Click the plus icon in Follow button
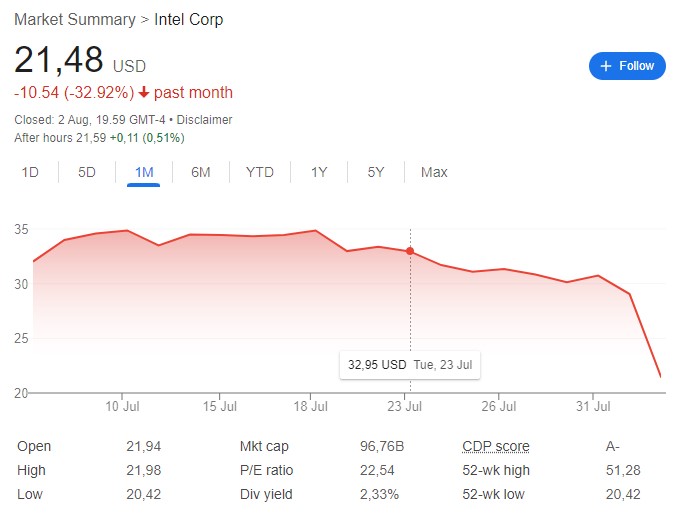 click(605, 66)
